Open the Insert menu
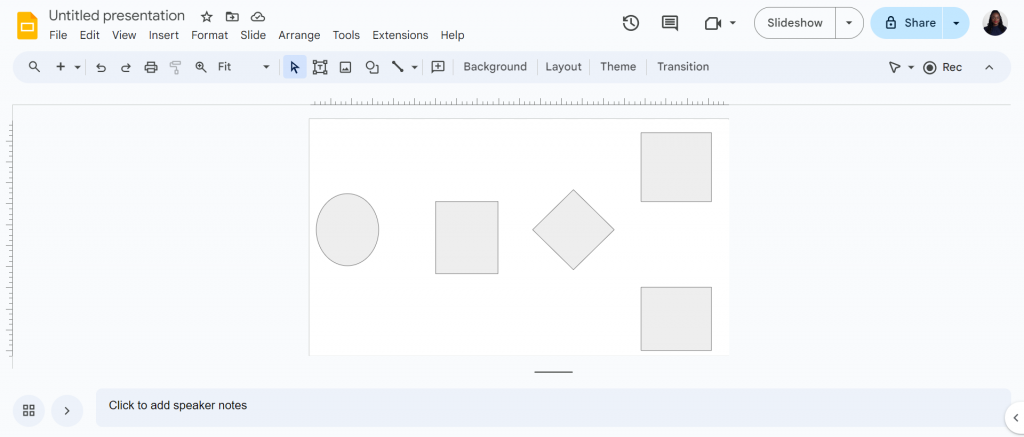The width and height of the screenshot is (1024, 437). [x=164, y=35]
